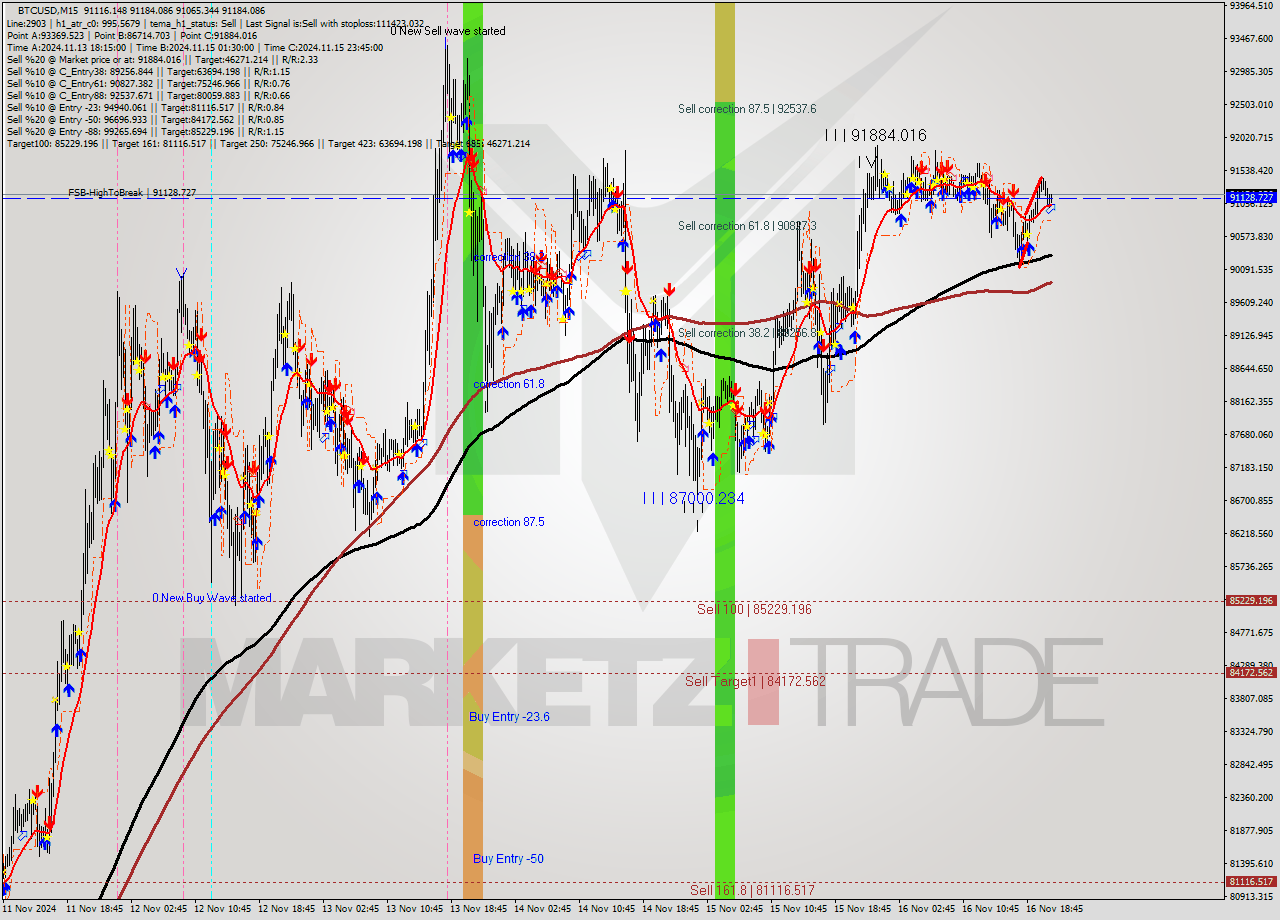Screen dimensions: 1280x920
Task: Click the 85736.265 price axis label
Action: tap(1251, 566)
